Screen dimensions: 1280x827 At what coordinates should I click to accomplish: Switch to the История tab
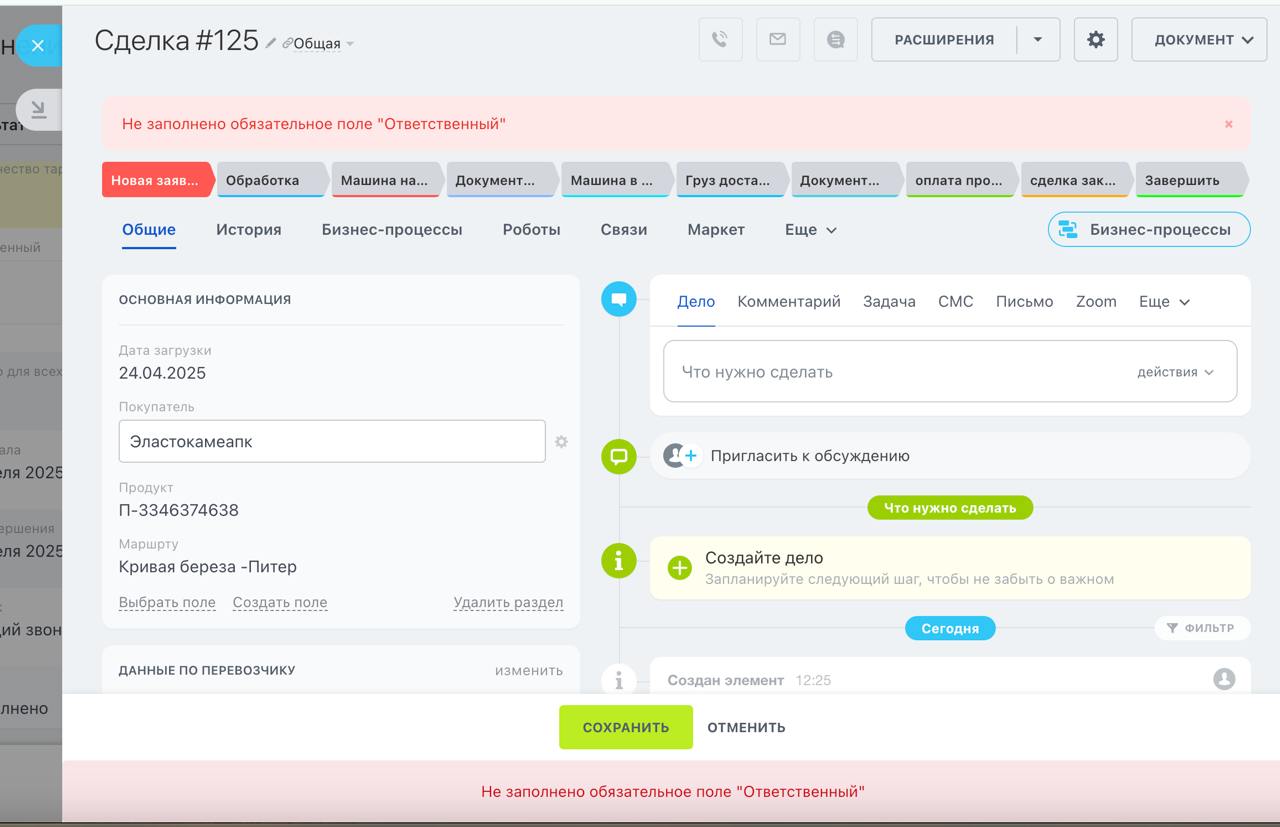[x=249, y=230]
